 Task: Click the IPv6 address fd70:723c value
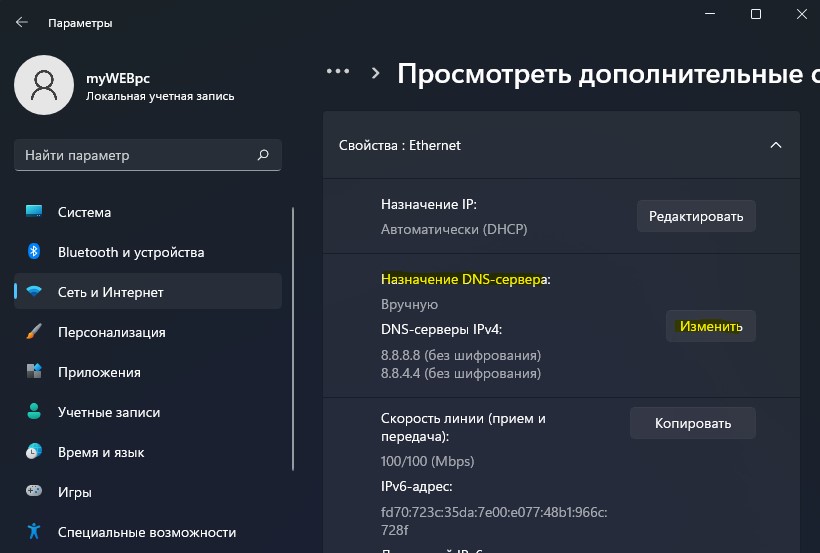coord(494,521)
